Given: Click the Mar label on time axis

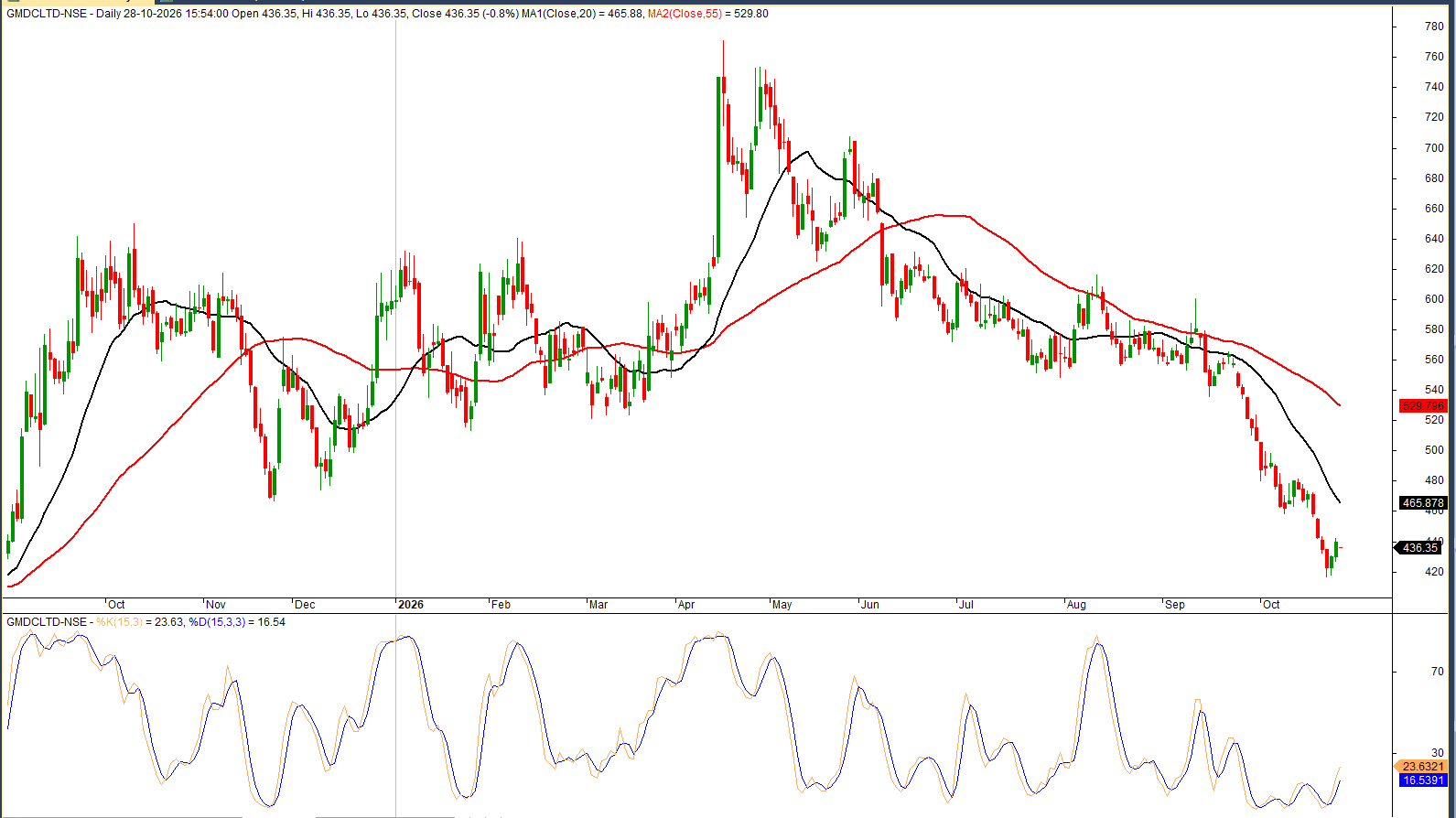Looking at the screenshot, I should click(x=599, y=605).
